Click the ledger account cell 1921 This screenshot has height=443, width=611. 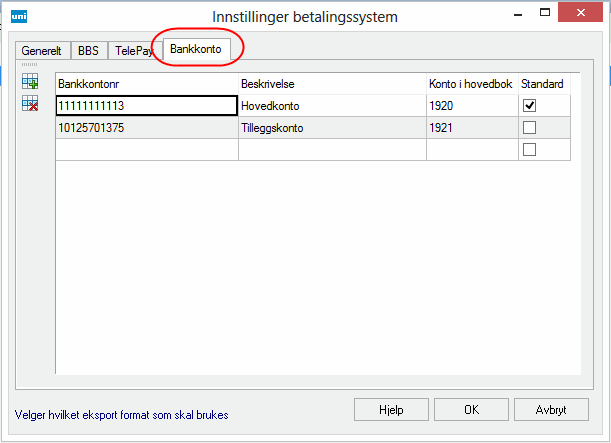tap(470, 127)
